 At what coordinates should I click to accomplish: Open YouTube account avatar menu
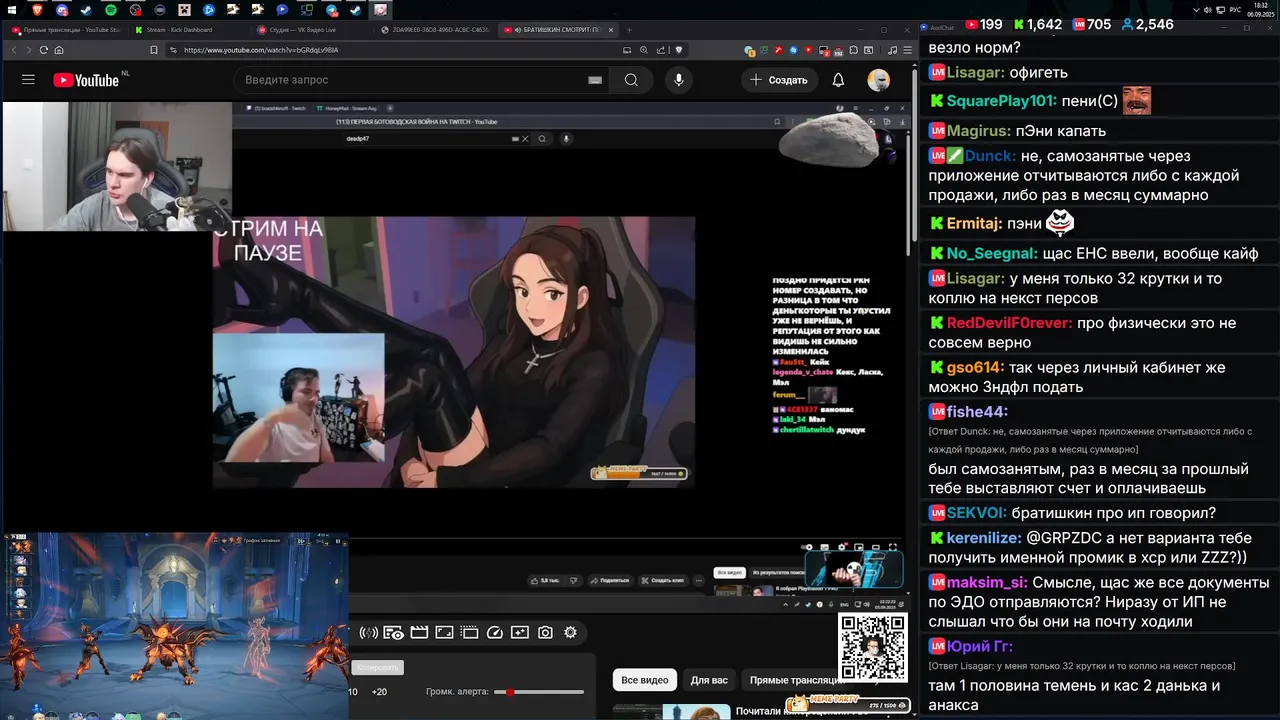878,80
